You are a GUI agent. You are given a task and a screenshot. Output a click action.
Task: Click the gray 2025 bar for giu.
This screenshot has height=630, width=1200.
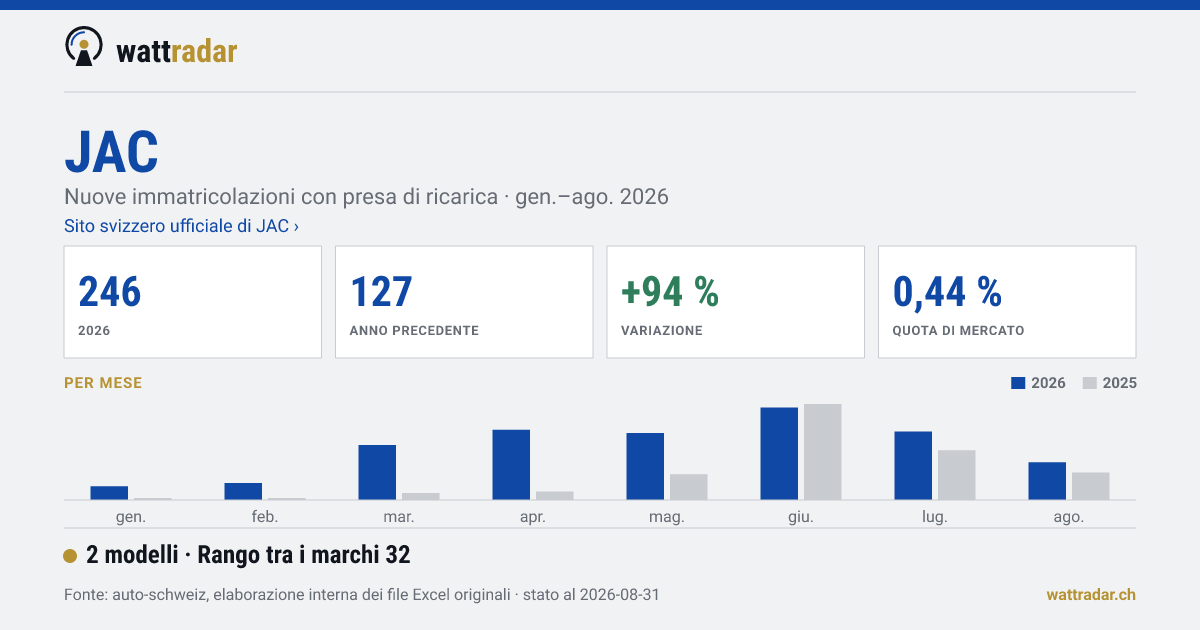[823, 451]
